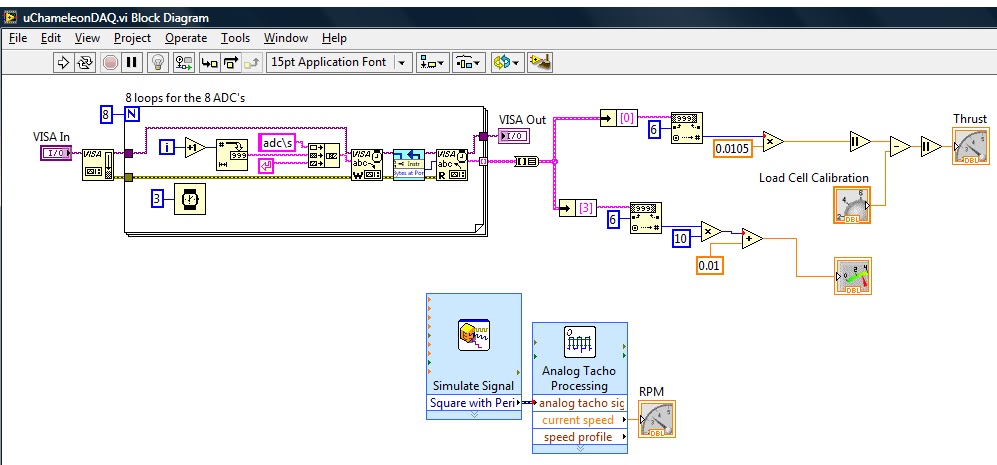
Task: Select the VISA Read node
Action: 451,165
